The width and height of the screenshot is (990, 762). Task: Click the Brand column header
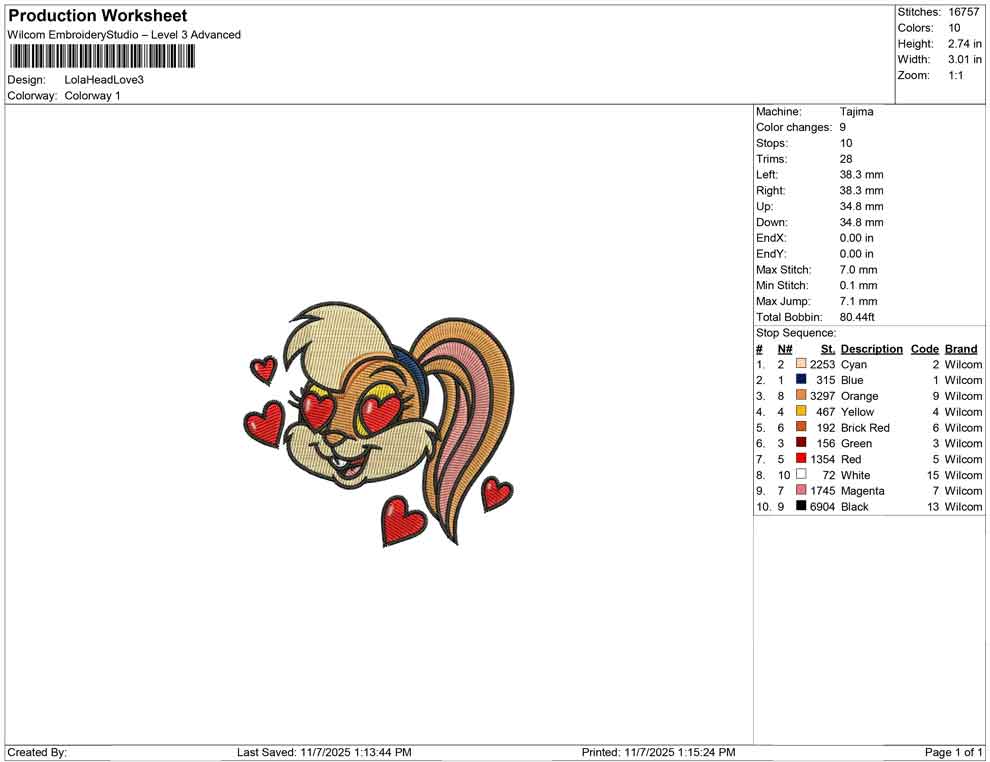[x=961, y=349]
